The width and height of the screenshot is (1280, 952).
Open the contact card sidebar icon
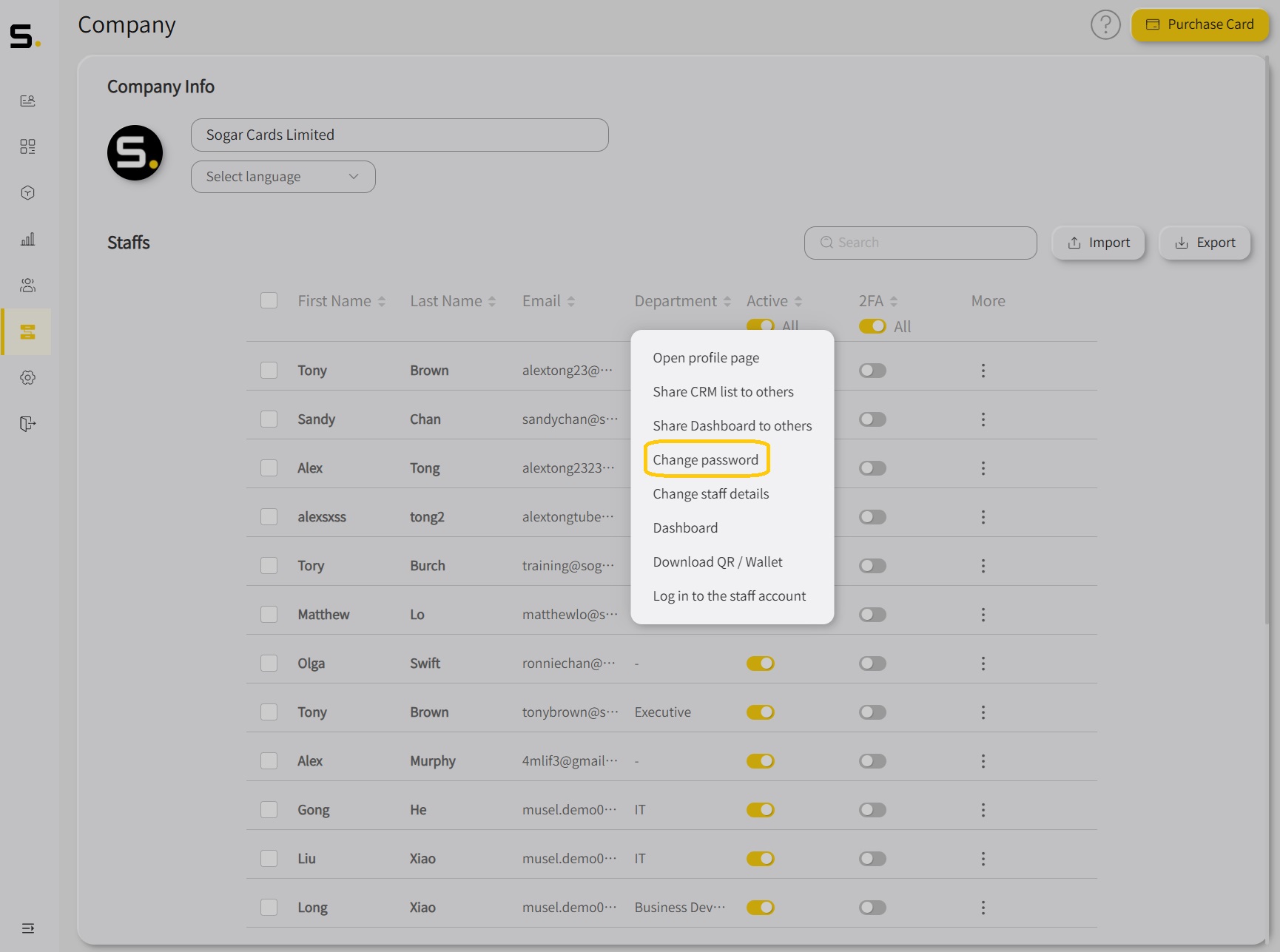point(27,101)
